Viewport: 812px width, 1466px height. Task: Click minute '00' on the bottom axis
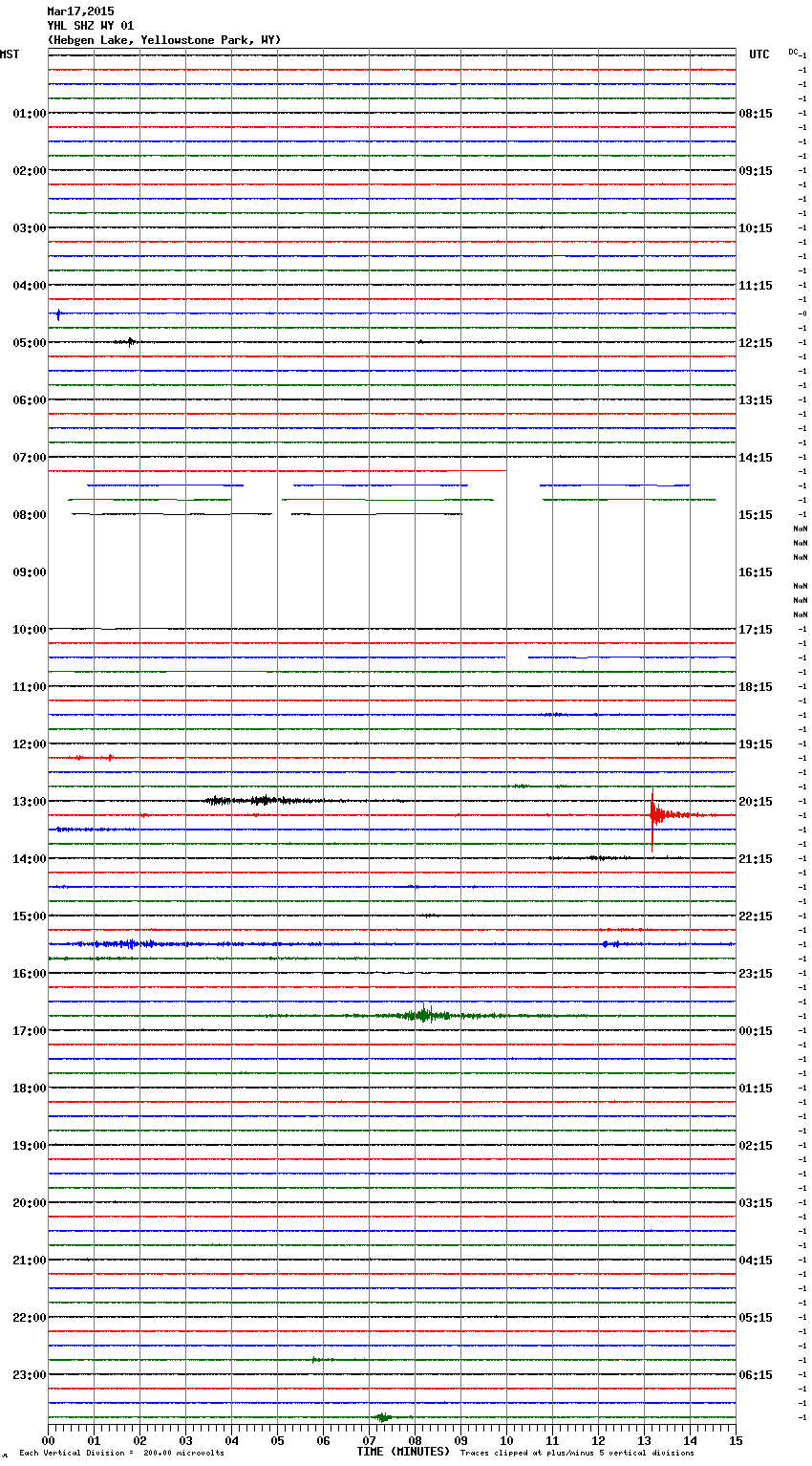click(48, 1440)
